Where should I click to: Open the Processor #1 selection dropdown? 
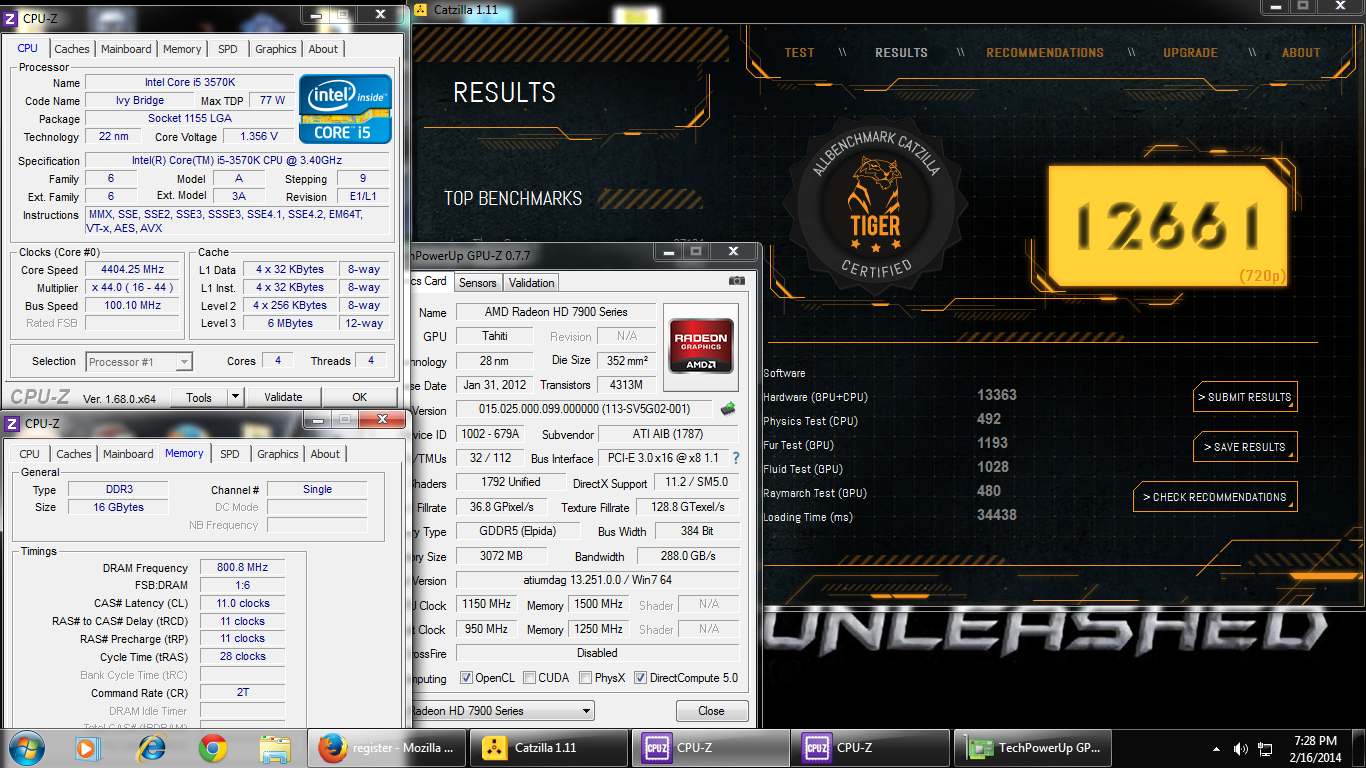[x=139, y=362]
